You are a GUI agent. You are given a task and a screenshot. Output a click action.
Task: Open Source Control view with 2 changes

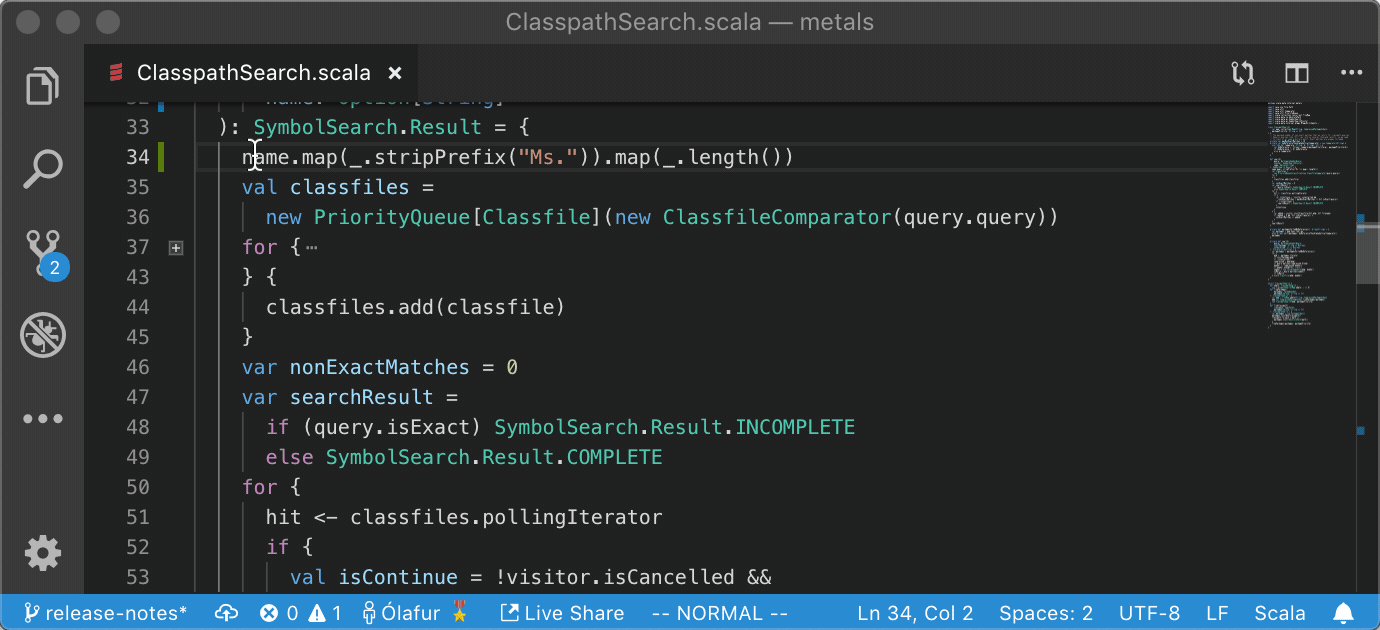coord(44,254)
